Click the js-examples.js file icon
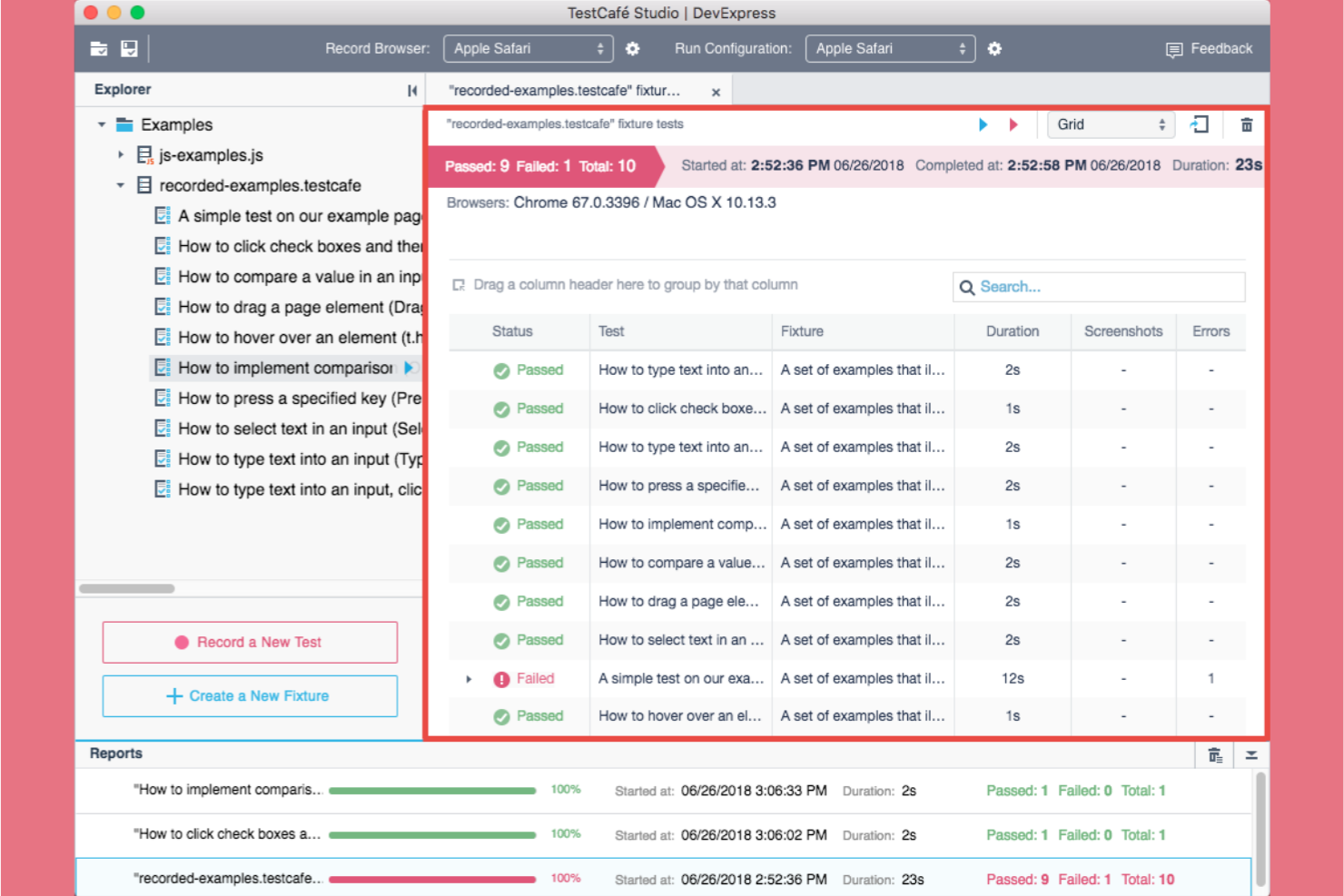This screenshot has height=896, width=1344. [x=144, y=155]
